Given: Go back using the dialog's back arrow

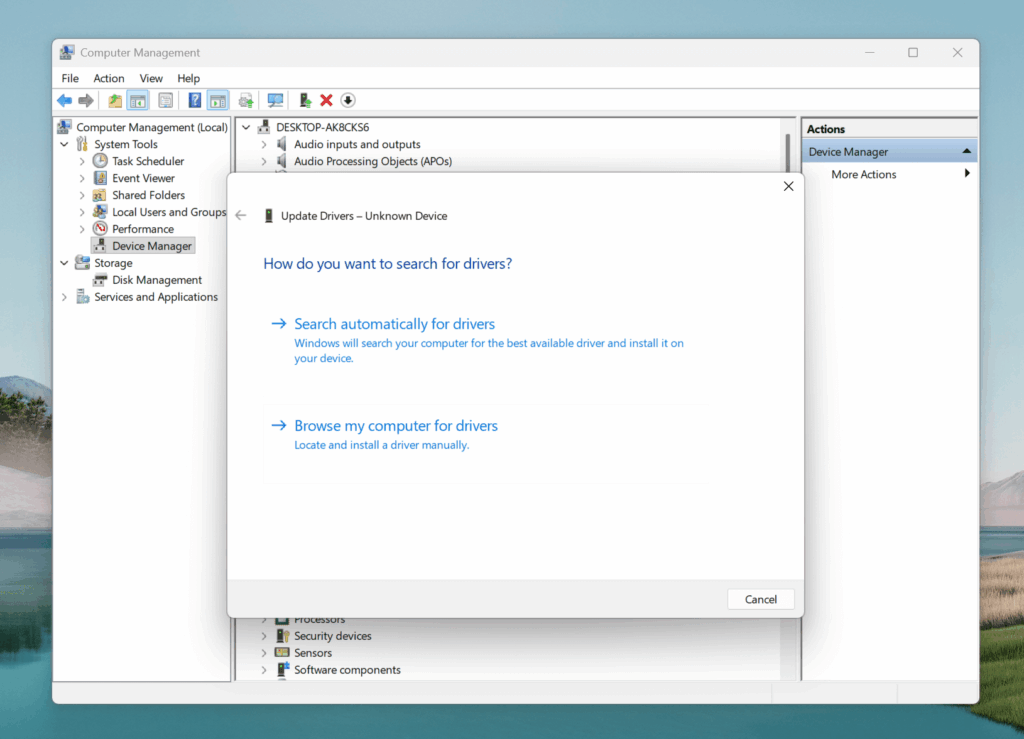Looking at the screenshot, I should [240, 216].
